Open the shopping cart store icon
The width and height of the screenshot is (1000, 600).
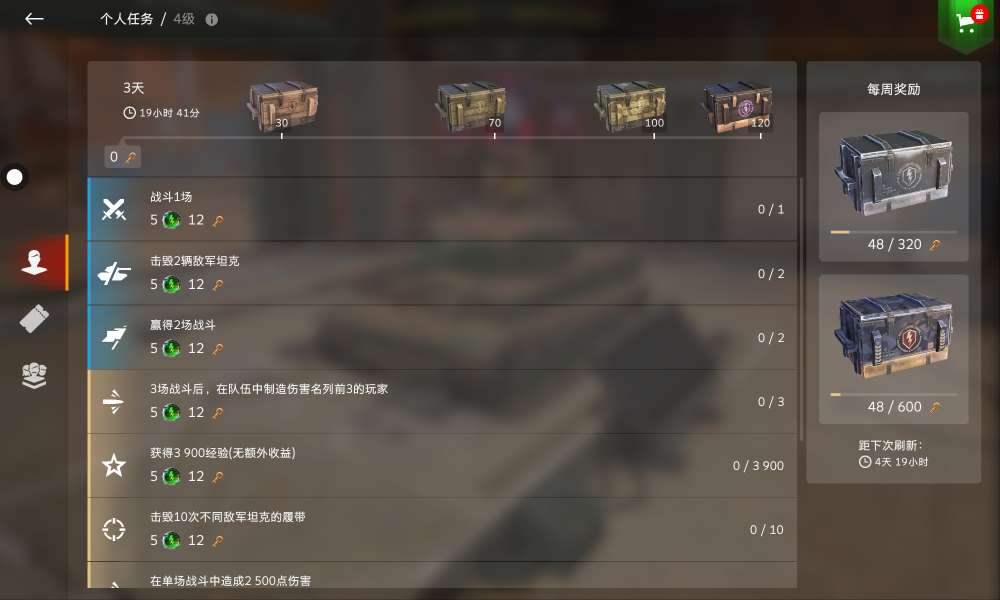click(966, 22)
